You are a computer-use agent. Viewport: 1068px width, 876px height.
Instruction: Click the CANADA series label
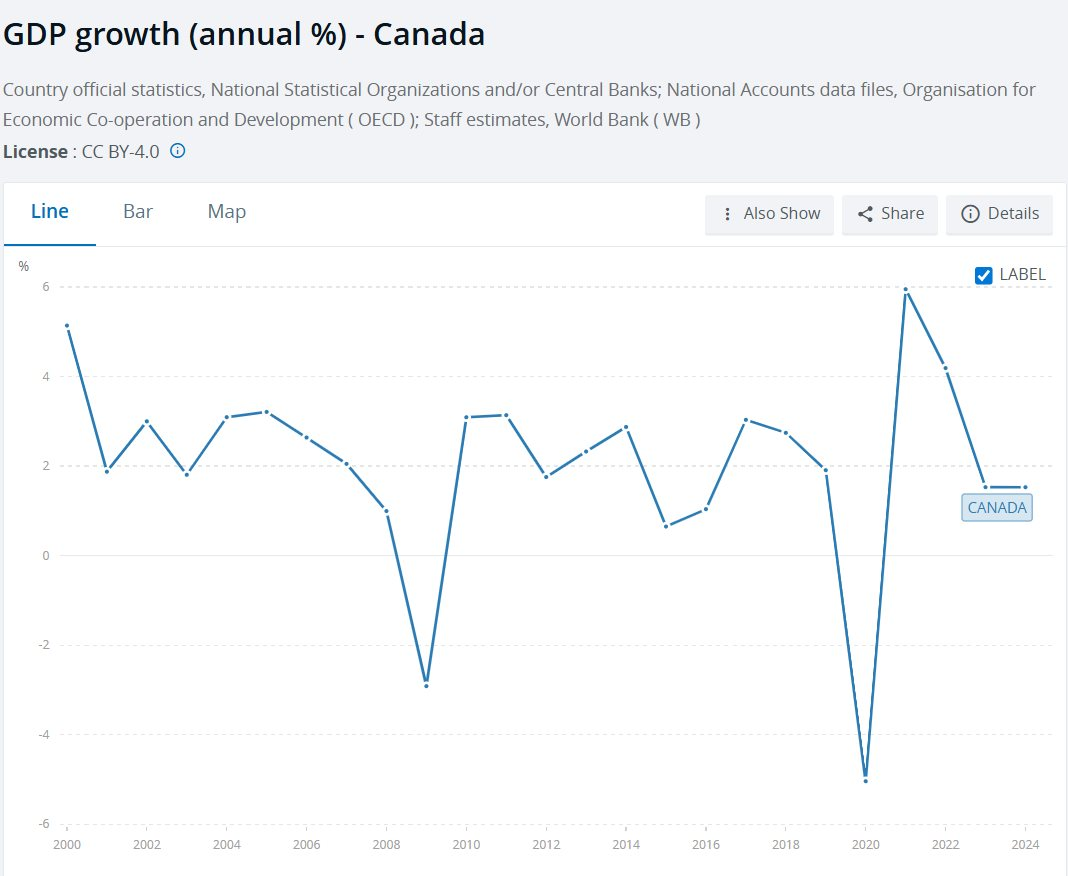coord(997,507)
